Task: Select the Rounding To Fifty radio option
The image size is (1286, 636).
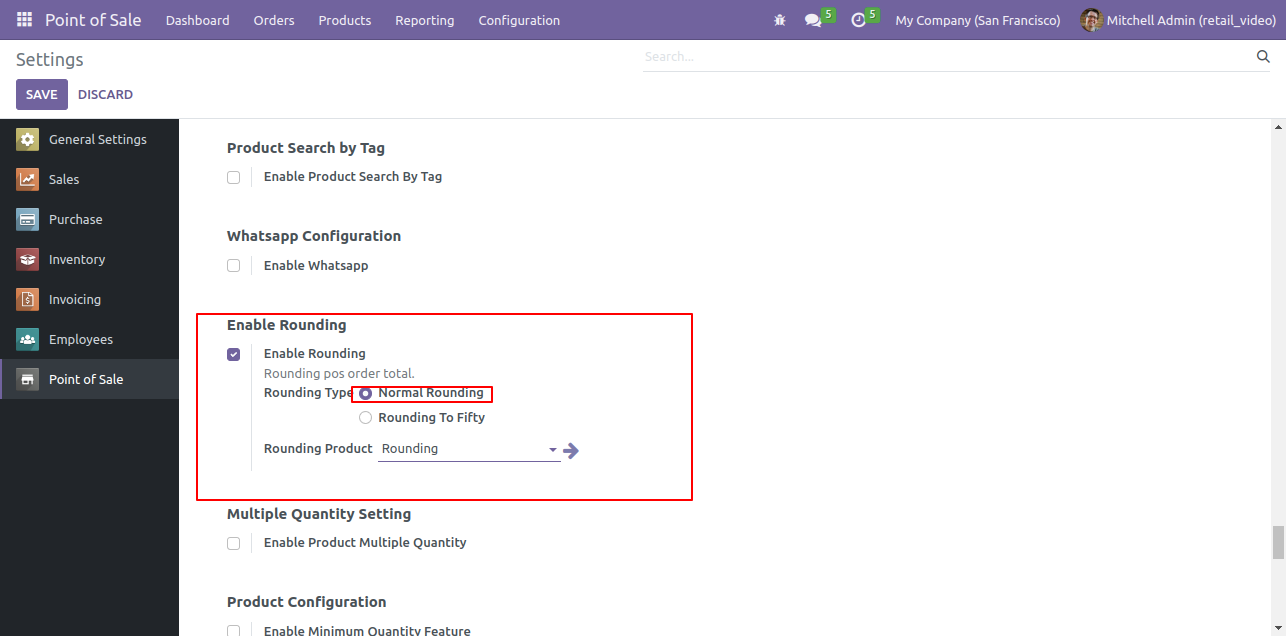Action: (x=365, y=418)
